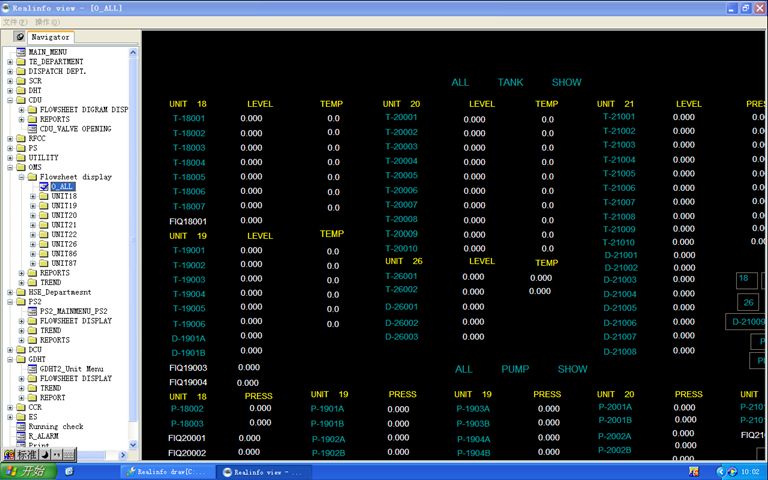Collapse the CDU folder node
The image size is (768, 480).
tap(10, 100)
